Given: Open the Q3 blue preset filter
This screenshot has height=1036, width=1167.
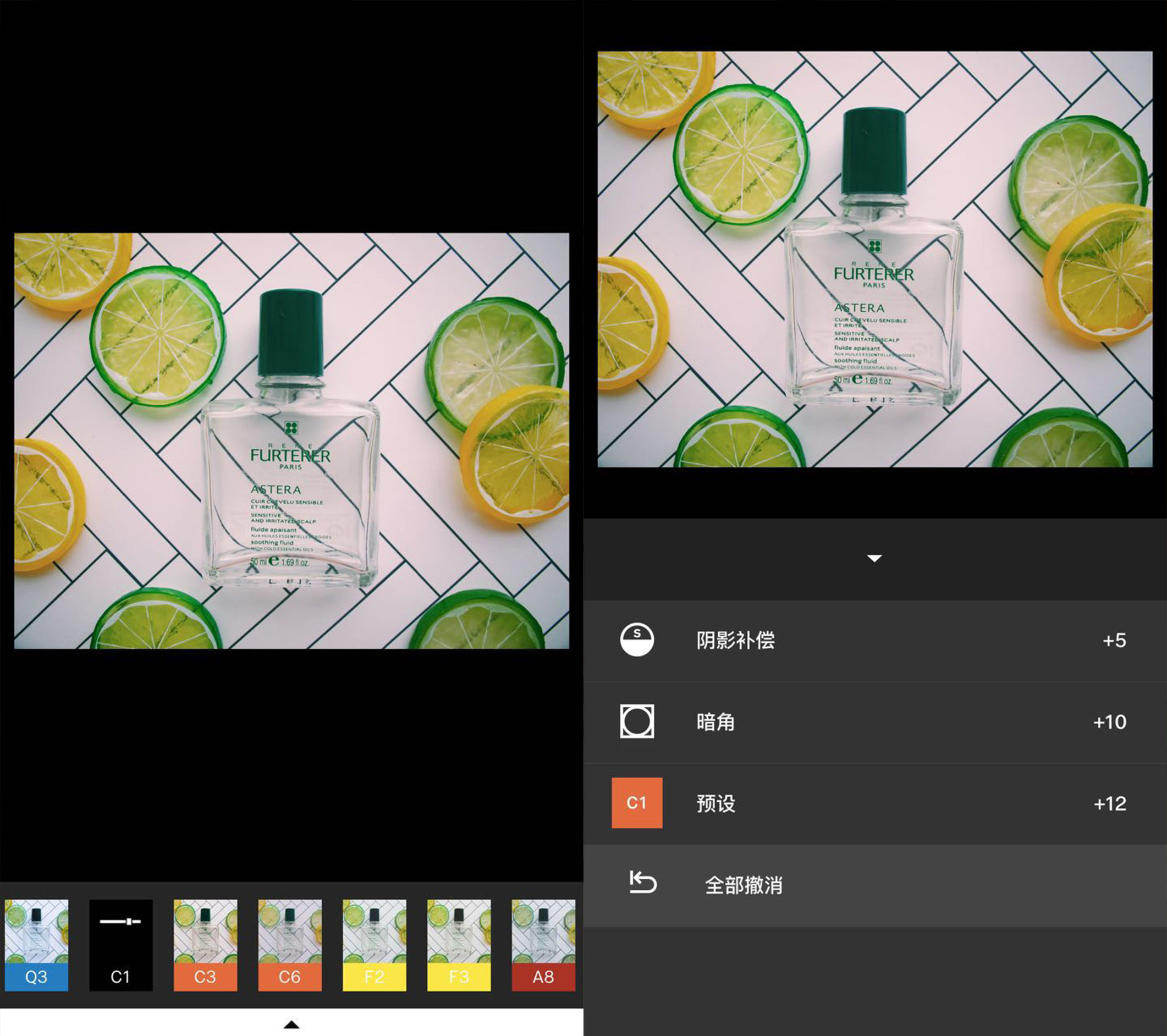Looking at the screenshot, I should [x=35, y=945].
